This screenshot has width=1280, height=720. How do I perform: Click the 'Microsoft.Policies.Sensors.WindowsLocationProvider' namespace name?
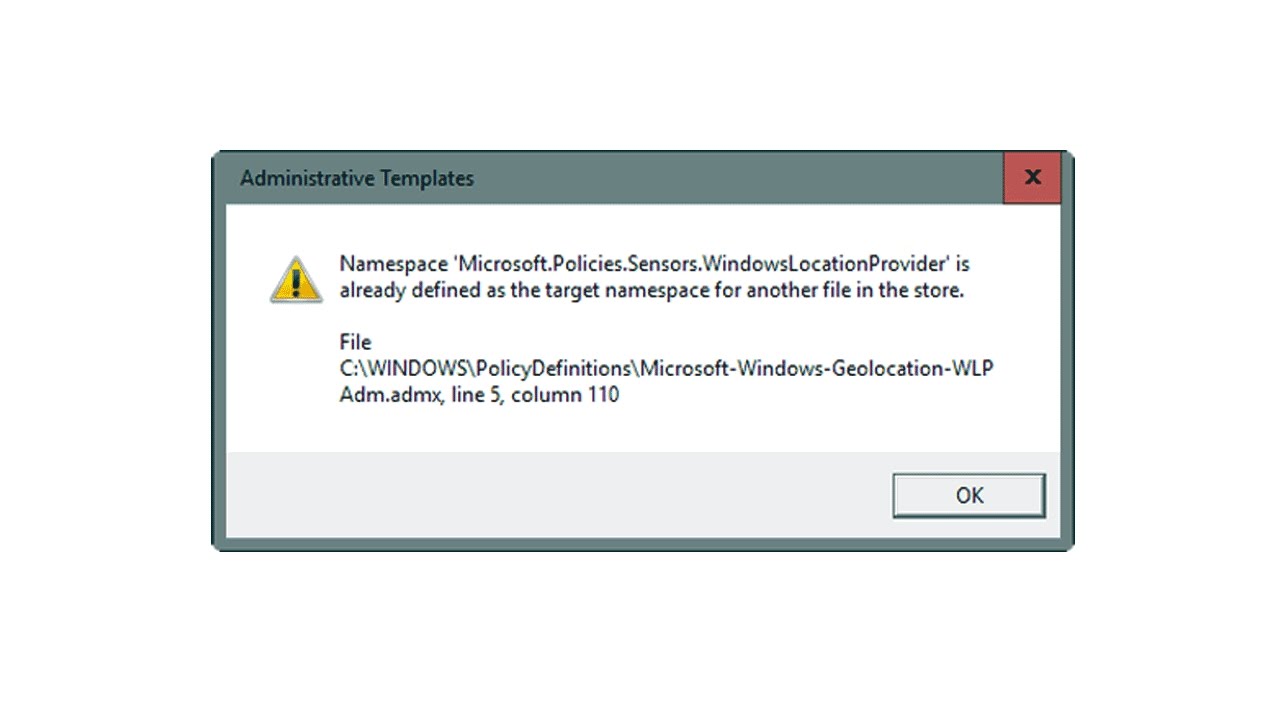pos(698,265)
